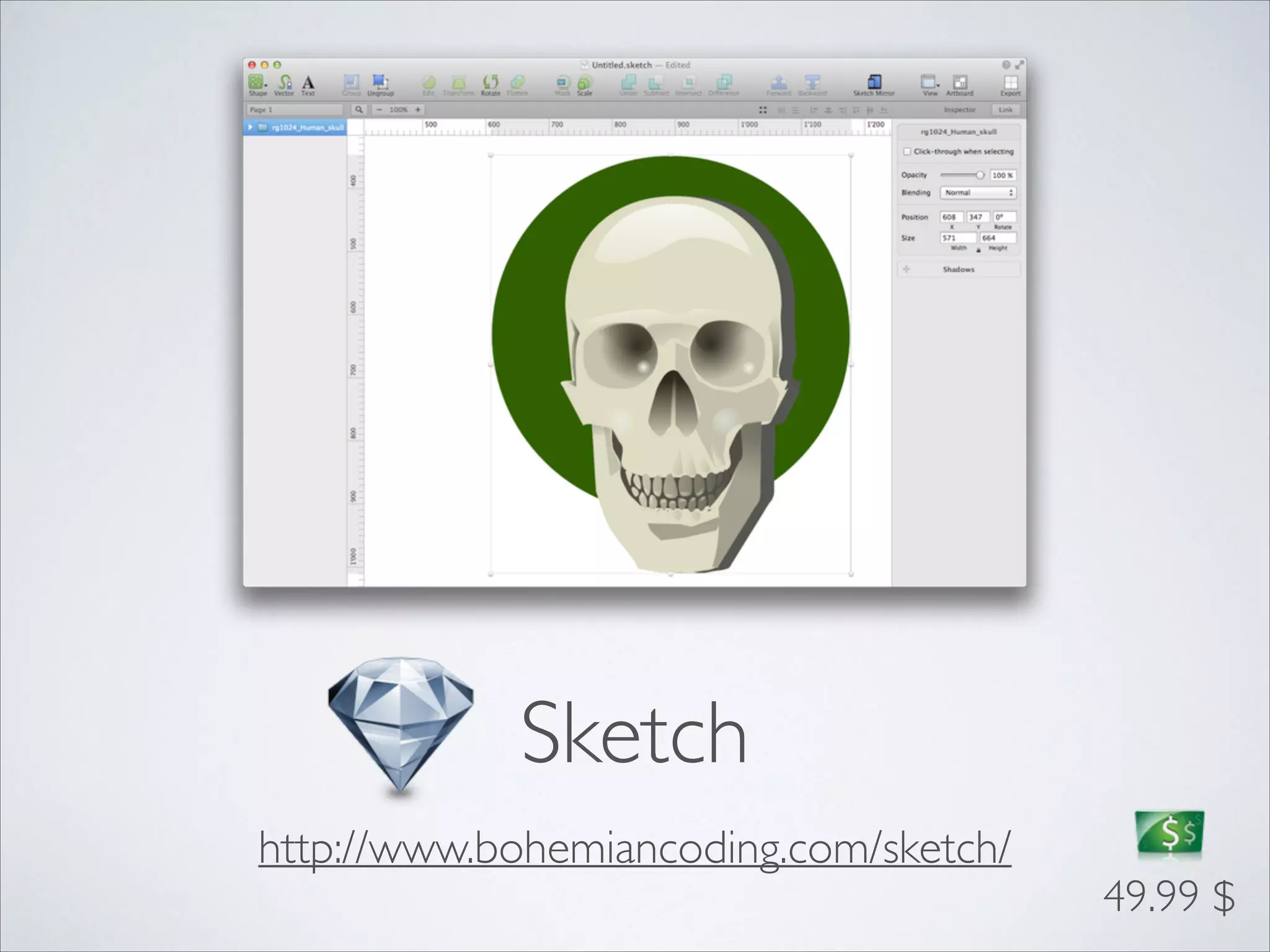Click the Export toolbar icon
The width and height of the screenshot is (1270, 952).
[x=1010, y=85]
